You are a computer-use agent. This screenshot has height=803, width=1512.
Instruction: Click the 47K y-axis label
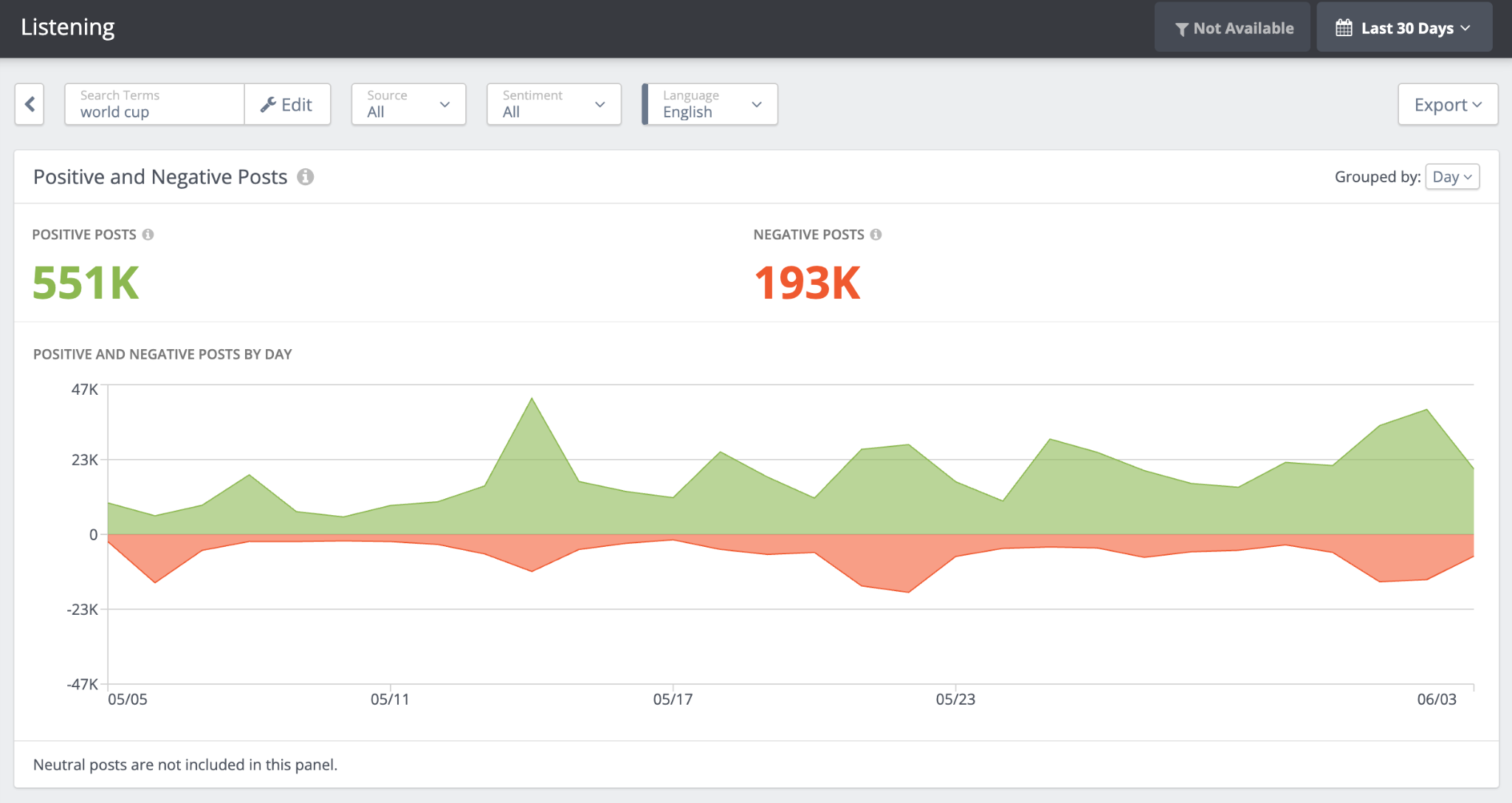[x=85, y=389]
